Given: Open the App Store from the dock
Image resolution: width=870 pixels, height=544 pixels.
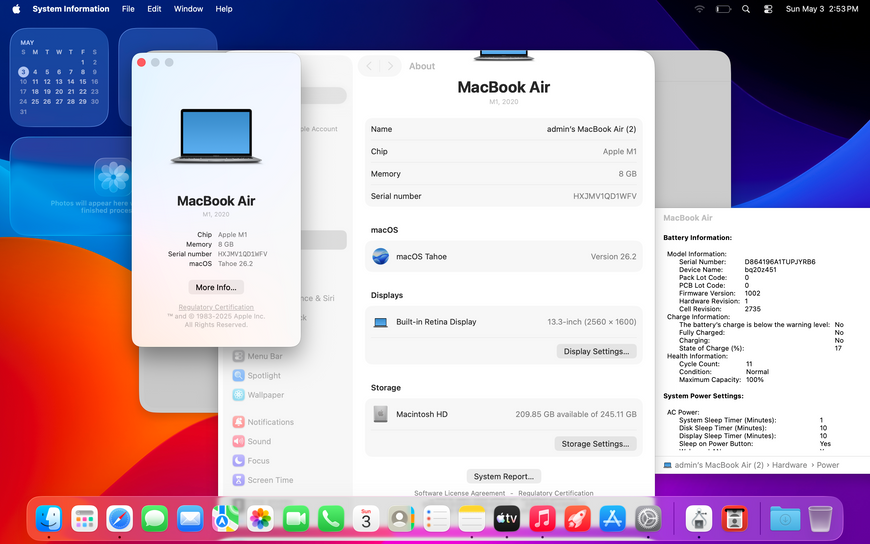Looking at the screenshot, I should tap(613, 519).
